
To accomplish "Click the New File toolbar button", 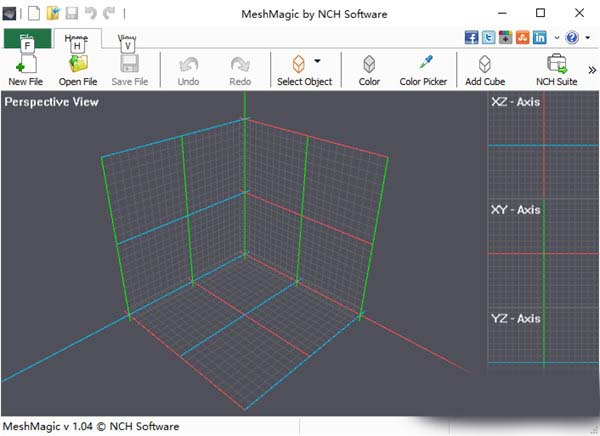I will 26,70.
